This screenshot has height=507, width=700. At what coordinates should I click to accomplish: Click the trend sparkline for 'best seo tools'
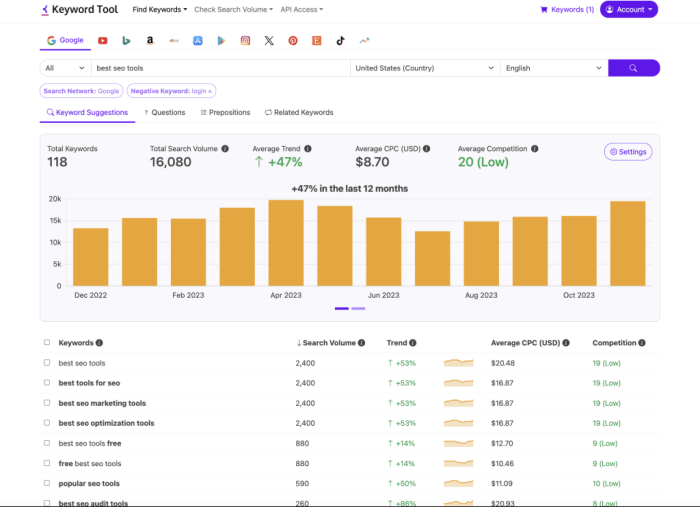coord(458,363)
